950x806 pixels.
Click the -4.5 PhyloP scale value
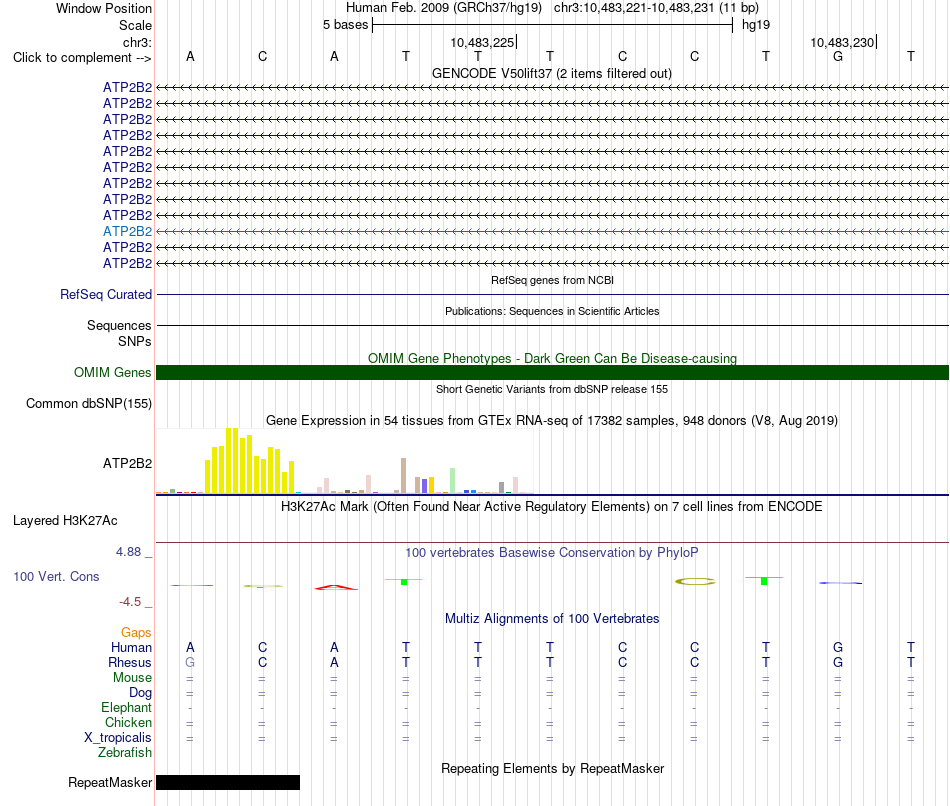(x=130, y=602)
